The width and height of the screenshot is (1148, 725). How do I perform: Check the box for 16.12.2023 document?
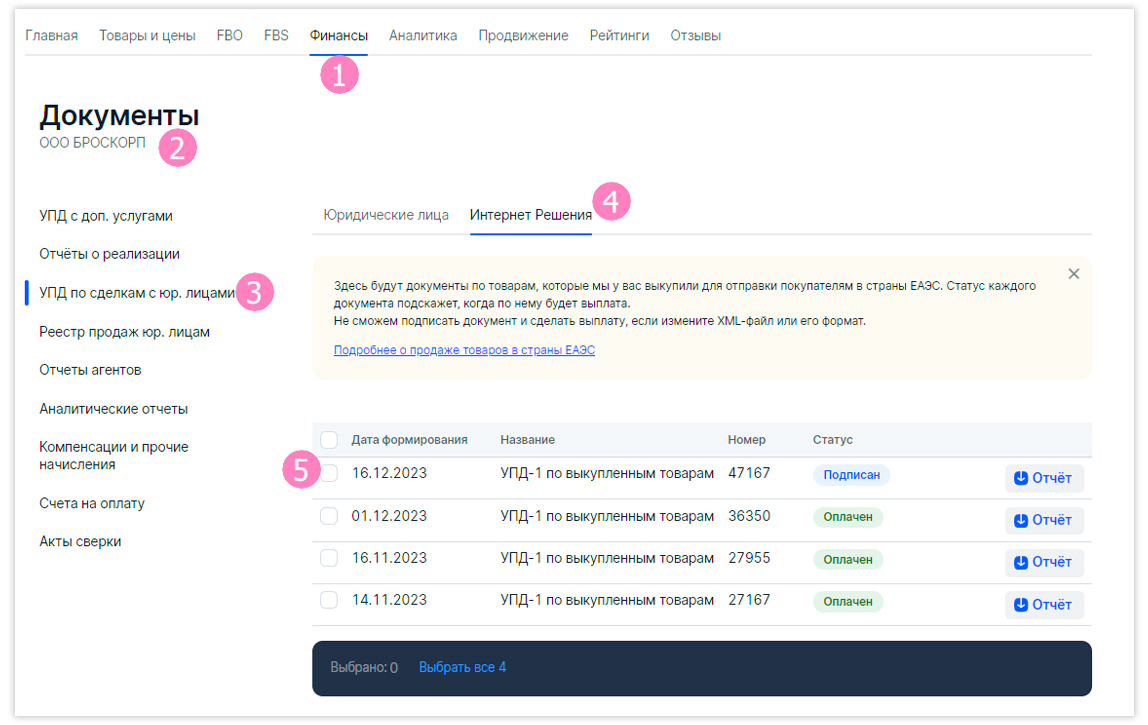pos(329,473)
